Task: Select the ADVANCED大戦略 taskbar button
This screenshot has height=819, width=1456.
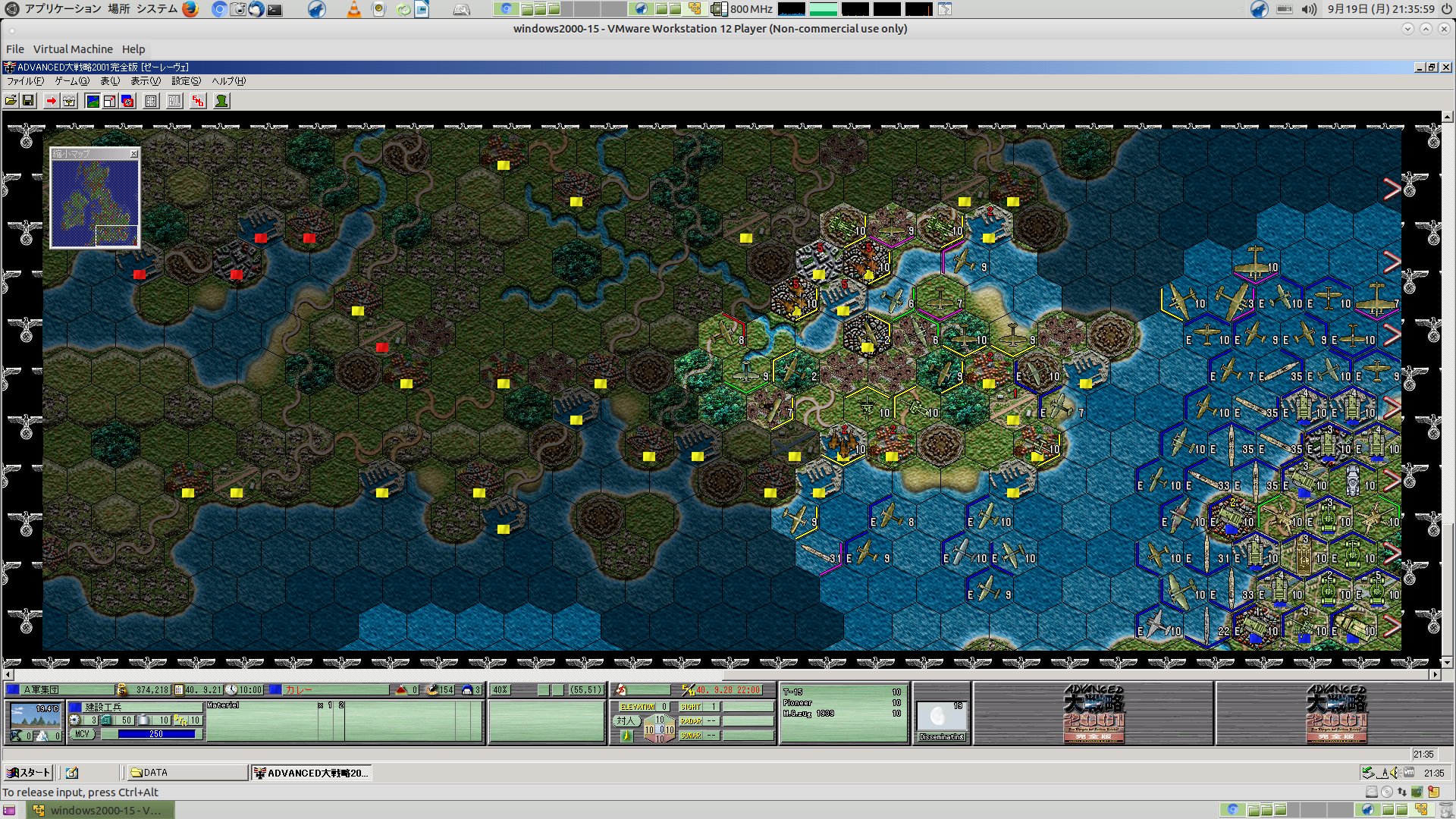Action: click(x=311, y=773)
